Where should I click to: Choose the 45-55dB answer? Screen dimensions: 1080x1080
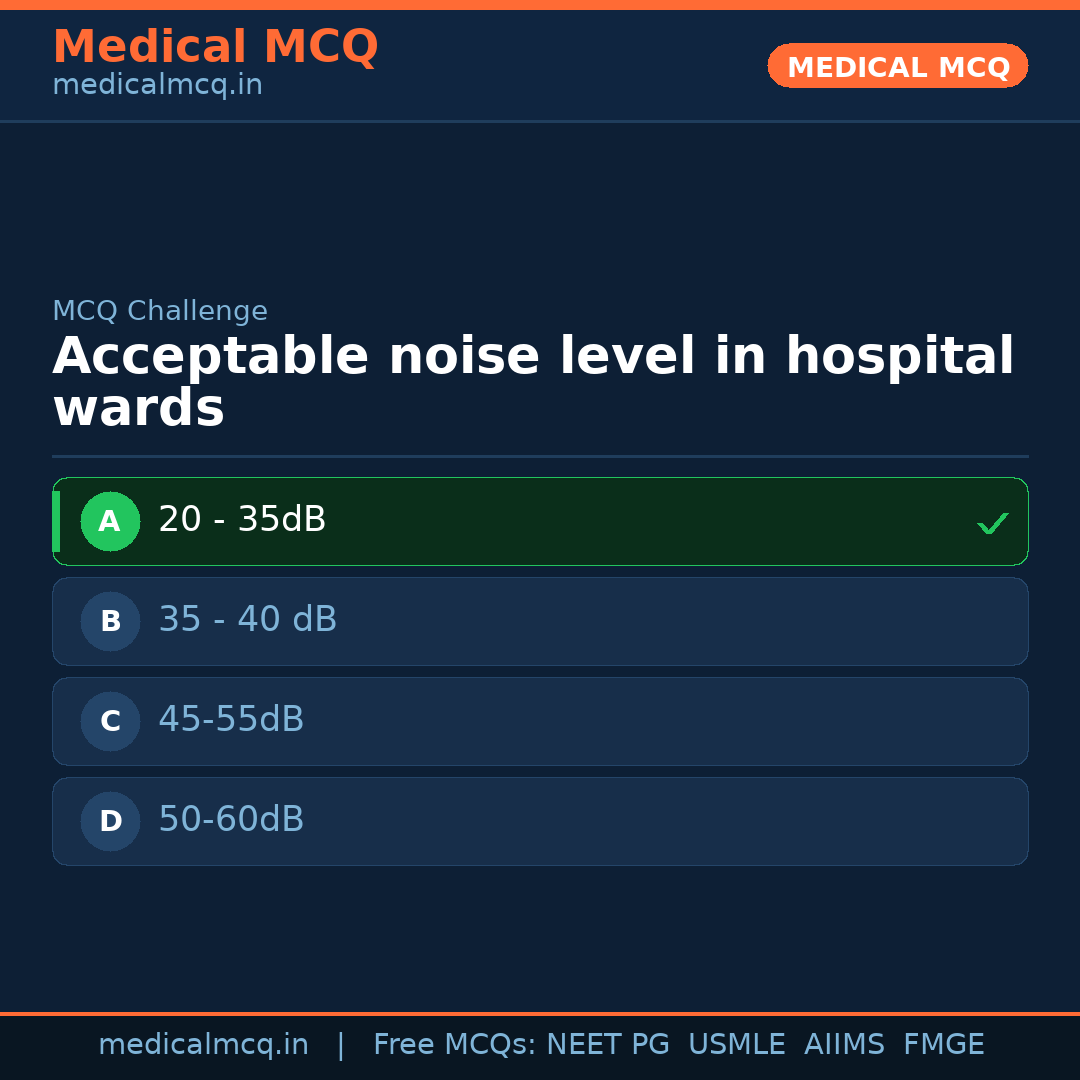pos(231,720)
